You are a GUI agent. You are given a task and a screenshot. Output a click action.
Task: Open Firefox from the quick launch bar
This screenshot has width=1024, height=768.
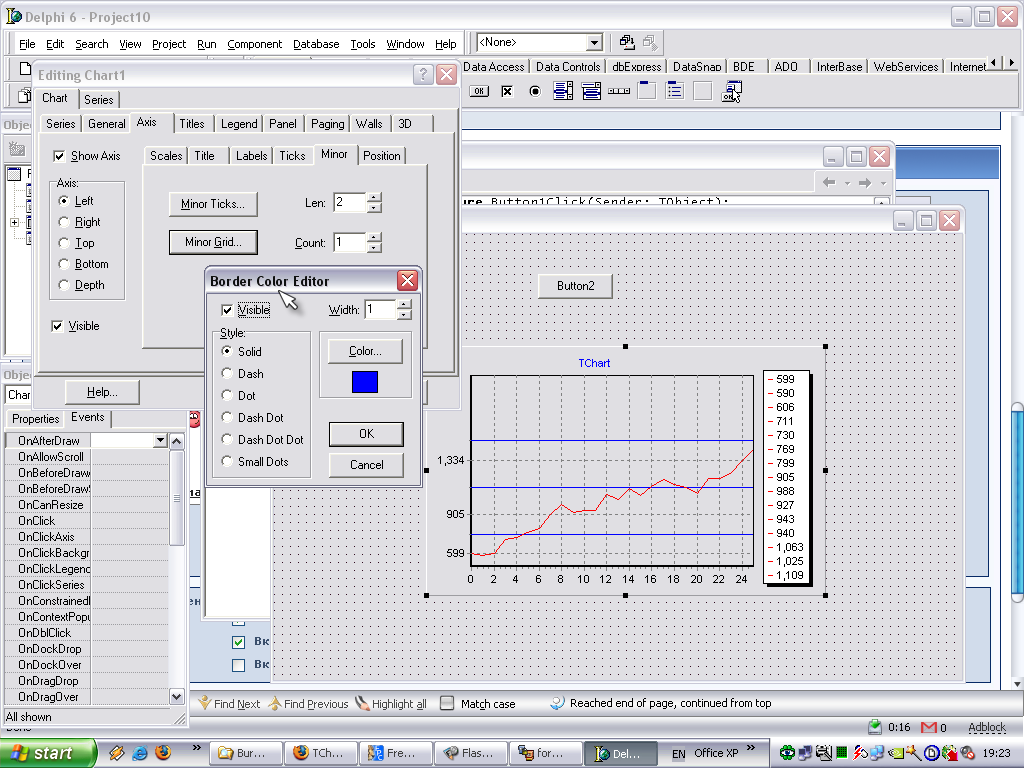(x=163, y=752)
